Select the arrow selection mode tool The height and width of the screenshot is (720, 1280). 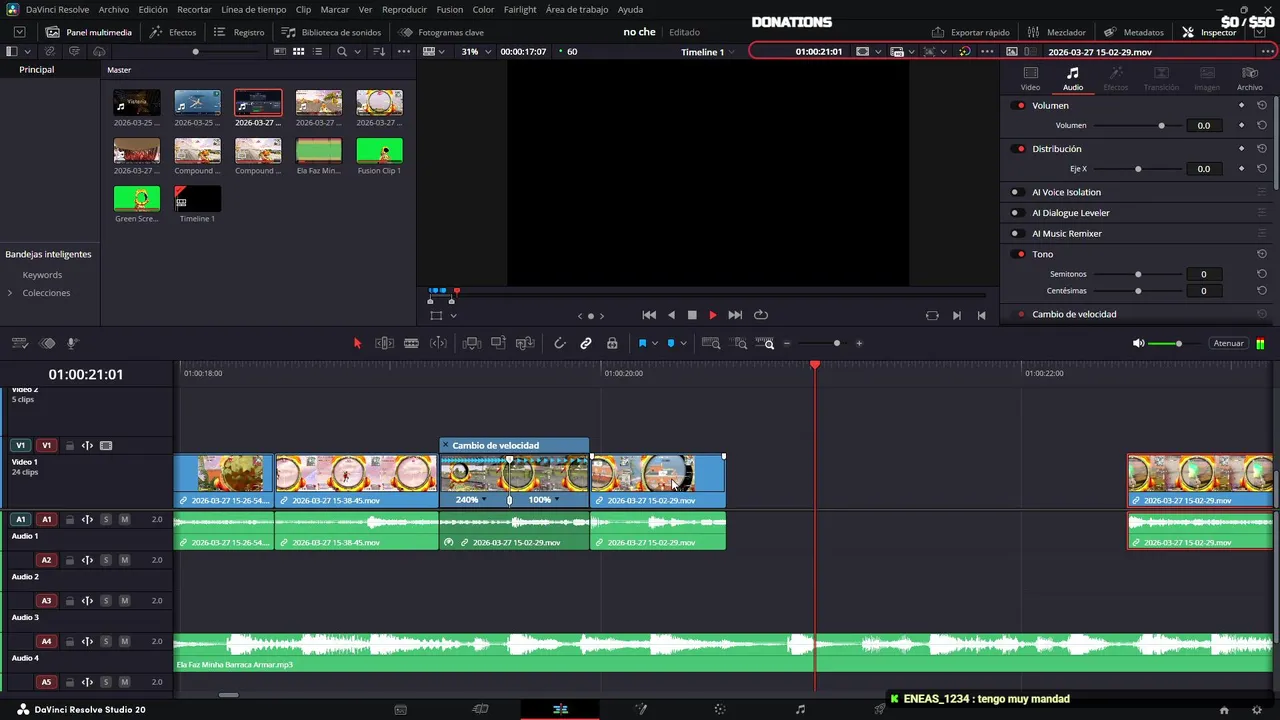[357, 343]
